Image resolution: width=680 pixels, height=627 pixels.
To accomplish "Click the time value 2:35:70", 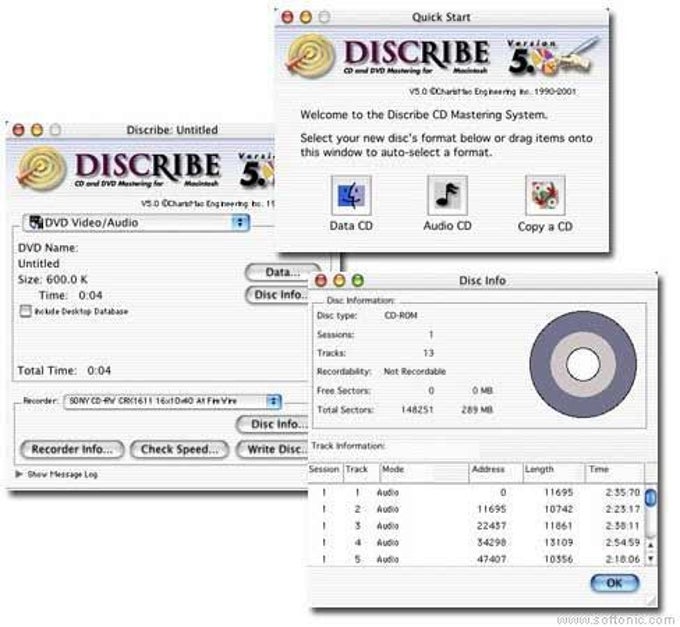I will pyautogui.click(x=623, y=493).
